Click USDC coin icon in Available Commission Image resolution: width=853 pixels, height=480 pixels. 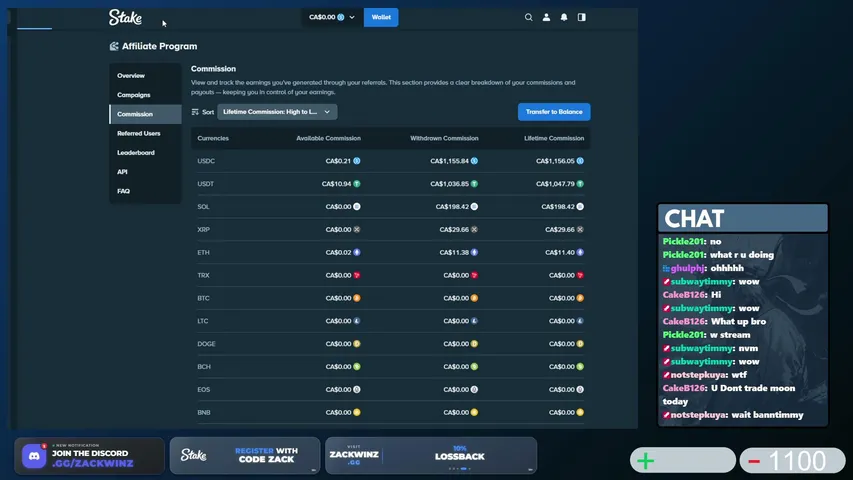pos(357,161)
